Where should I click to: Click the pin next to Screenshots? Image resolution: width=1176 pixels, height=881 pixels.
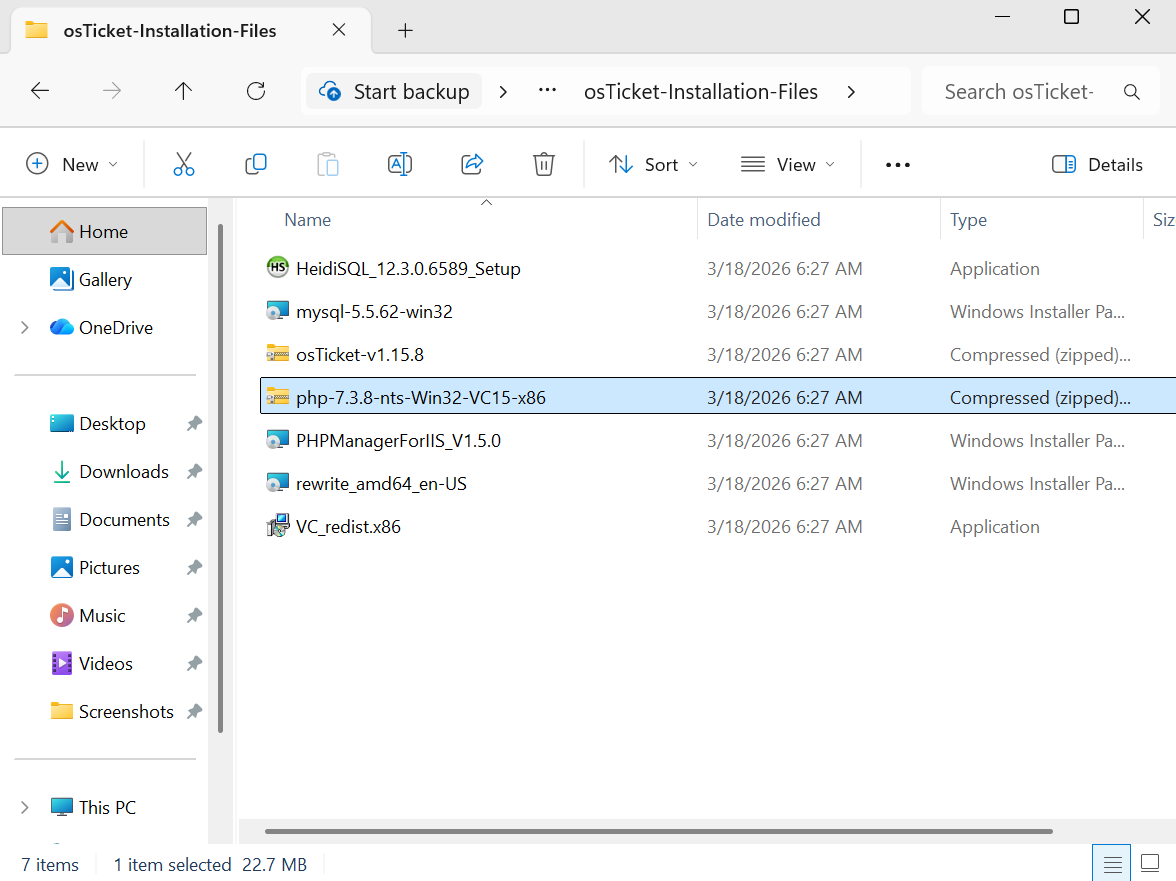194,712
